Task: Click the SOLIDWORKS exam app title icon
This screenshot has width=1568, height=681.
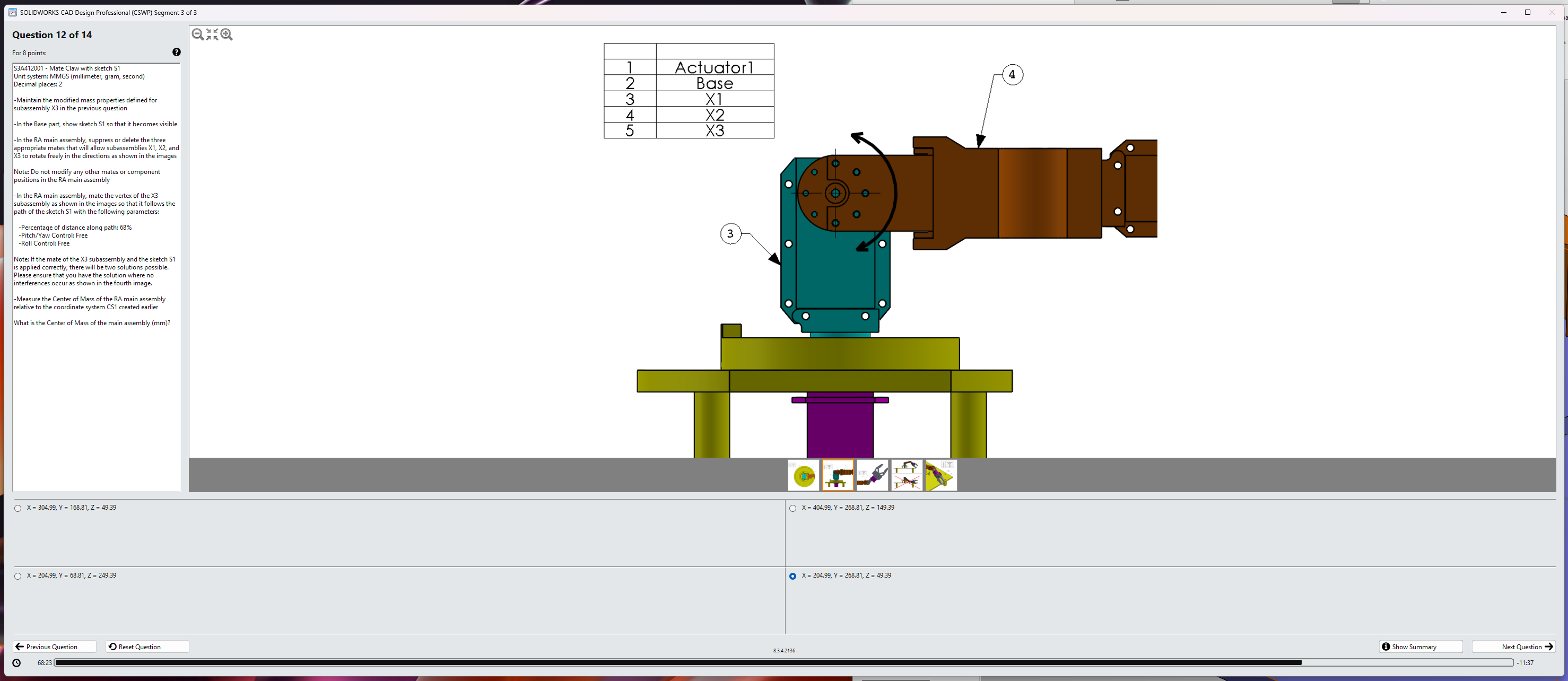Action: pos(12,12)
